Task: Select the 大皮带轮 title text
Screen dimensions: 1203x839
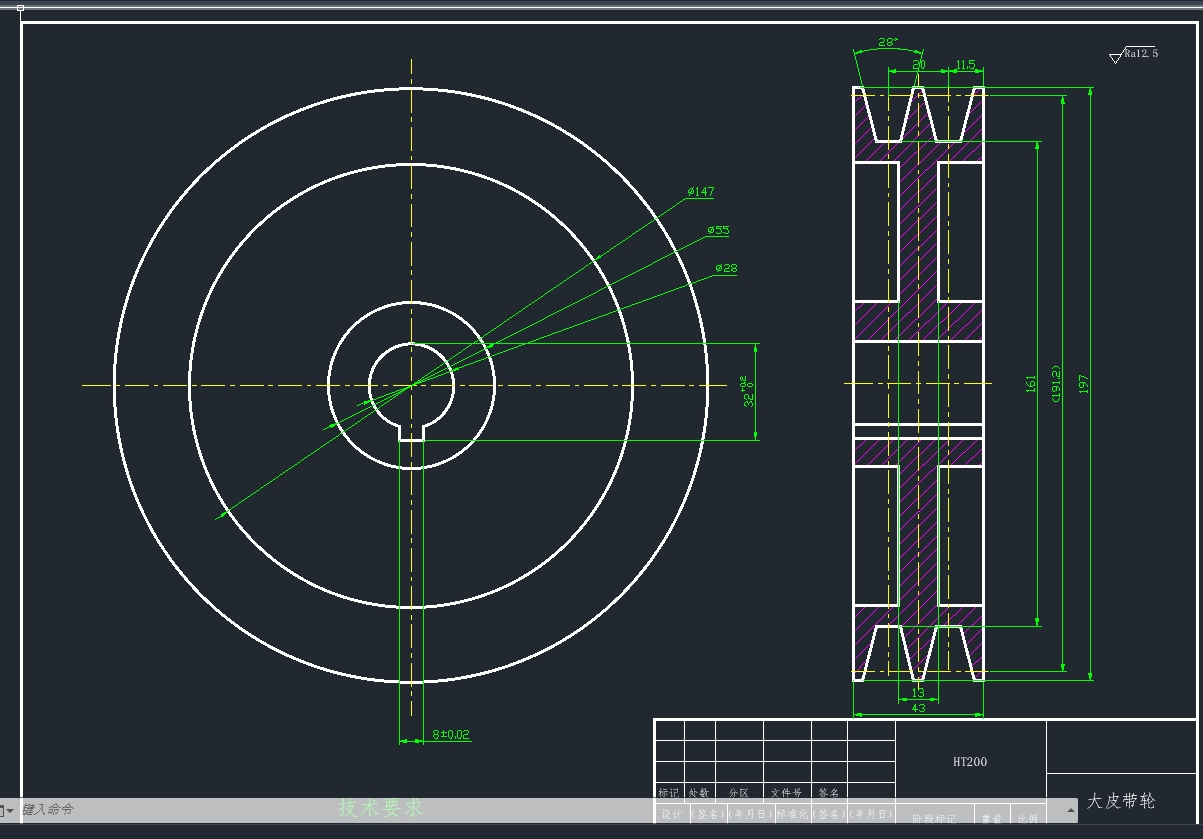Action: point(1121,801)
